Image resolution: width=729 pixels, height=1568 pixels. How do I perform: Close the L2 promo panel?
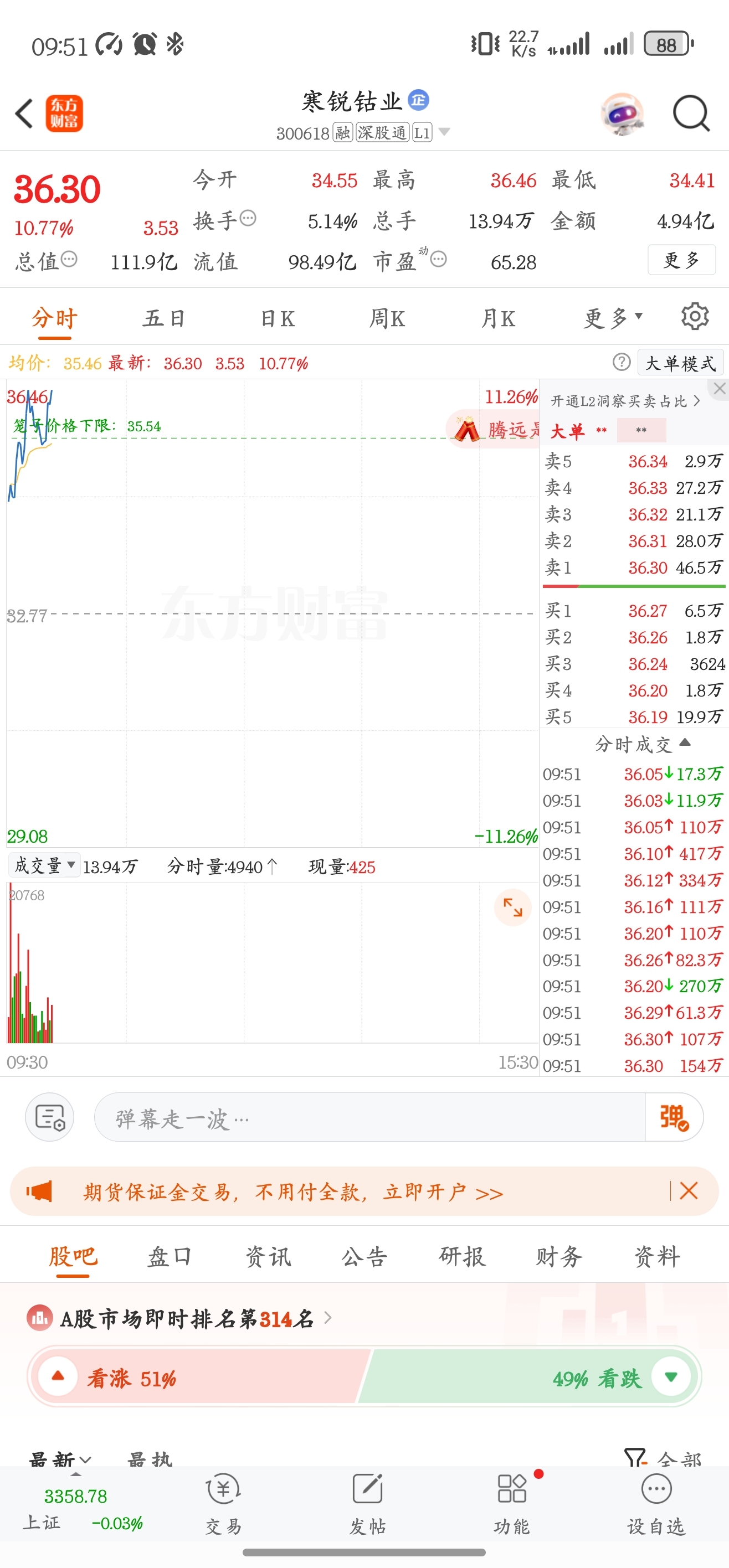[x=719, y=388]
